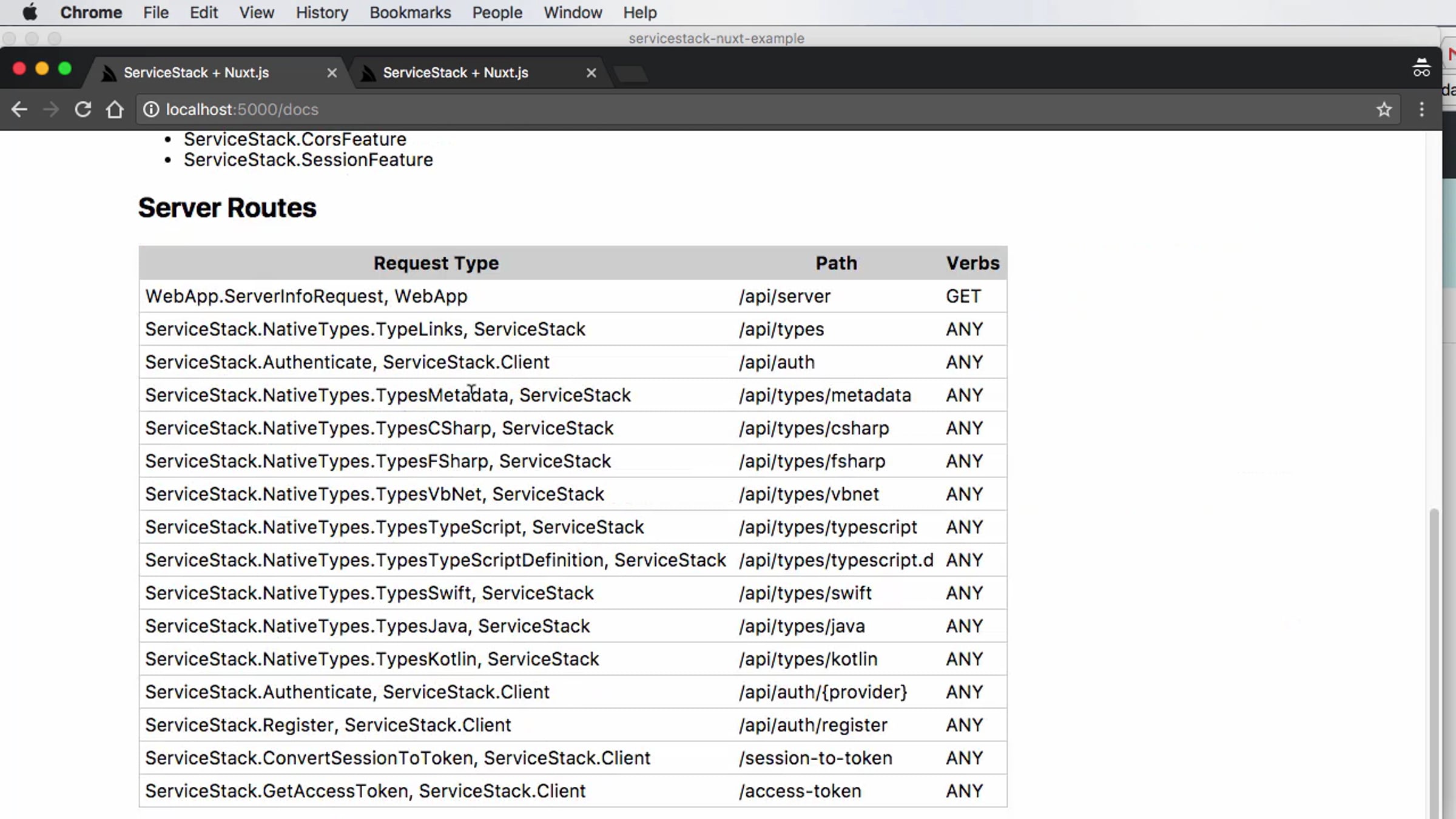This screenshot has height=819, width=1456.
Task: Click ServiceStack.NativeTypes.TypesTypeScriptDefinition request type
Action: pyautogui.click(x=436, y=560)
